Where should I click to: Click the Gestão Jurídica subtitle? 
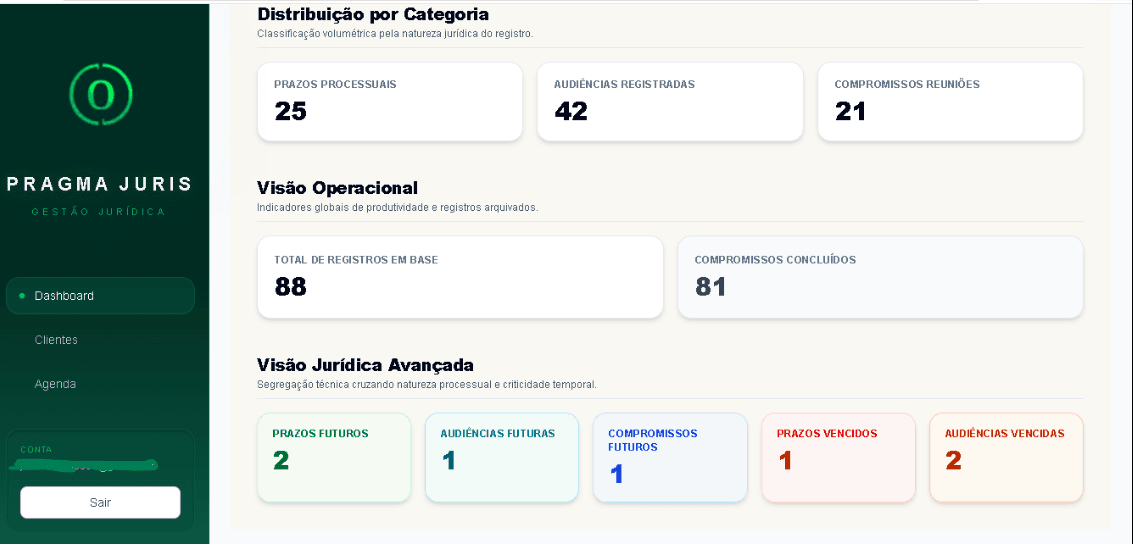[x=99, y=212]
